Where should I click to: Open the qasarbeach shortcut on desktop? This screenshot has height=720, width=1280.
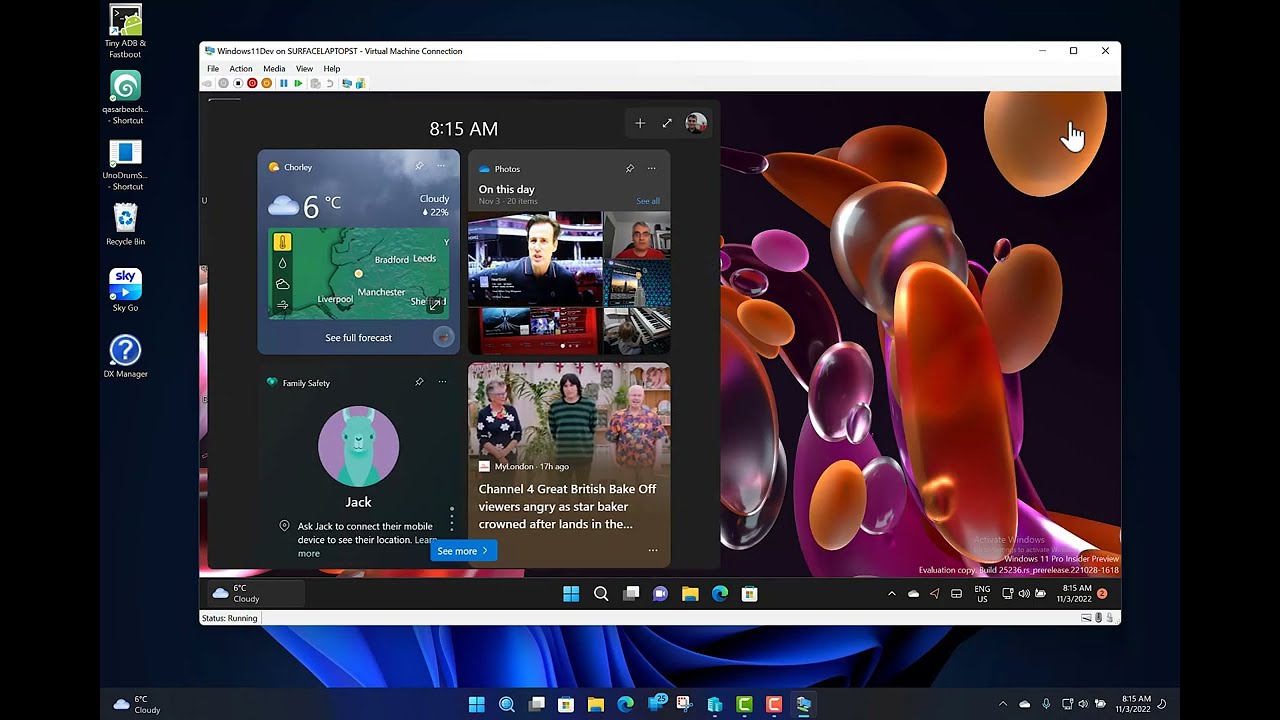click(x=125, y=98)
